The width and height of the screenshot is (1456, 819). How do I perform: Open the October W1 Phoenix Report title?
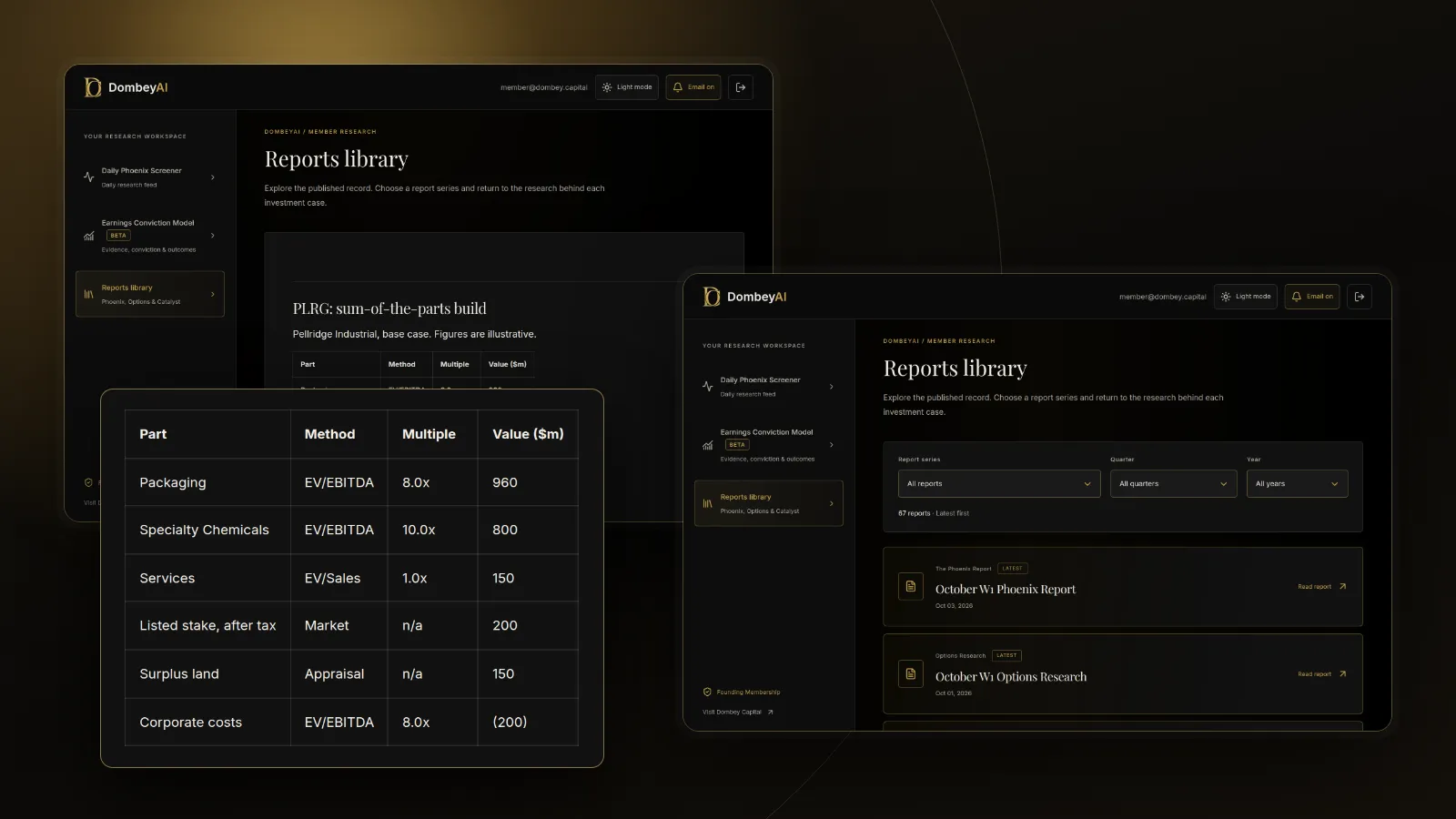(x=1006, y=590)
